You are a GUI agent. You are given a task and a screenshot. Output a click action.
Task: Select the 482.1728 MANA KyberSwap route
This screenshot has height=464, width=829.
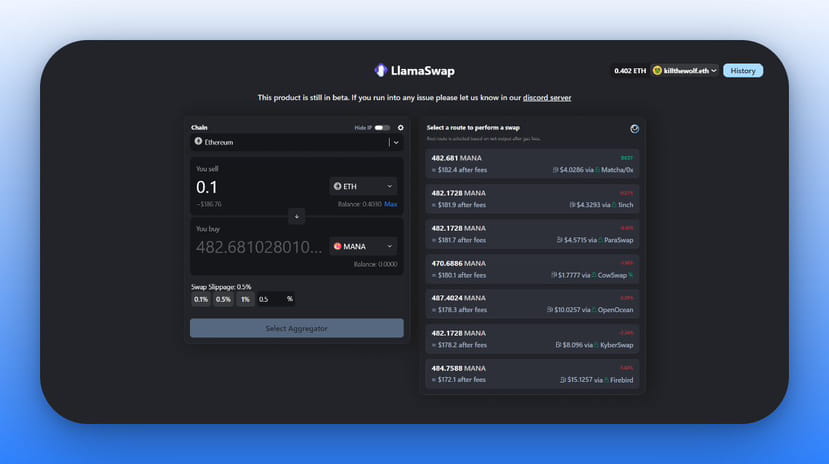tap(532, 339)
